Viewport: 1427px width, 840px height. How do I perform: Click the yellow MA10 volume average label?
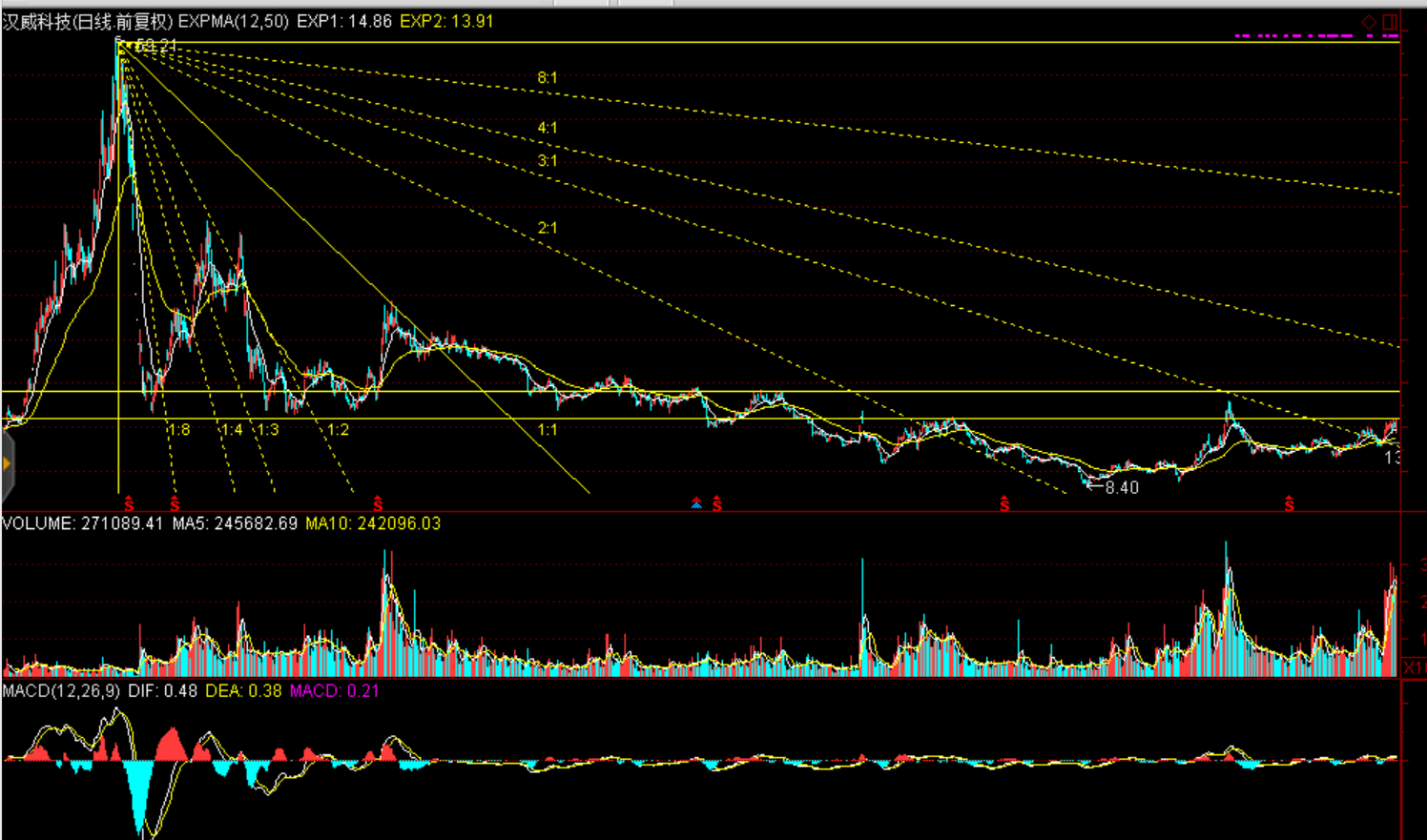[x=373, y=523]
